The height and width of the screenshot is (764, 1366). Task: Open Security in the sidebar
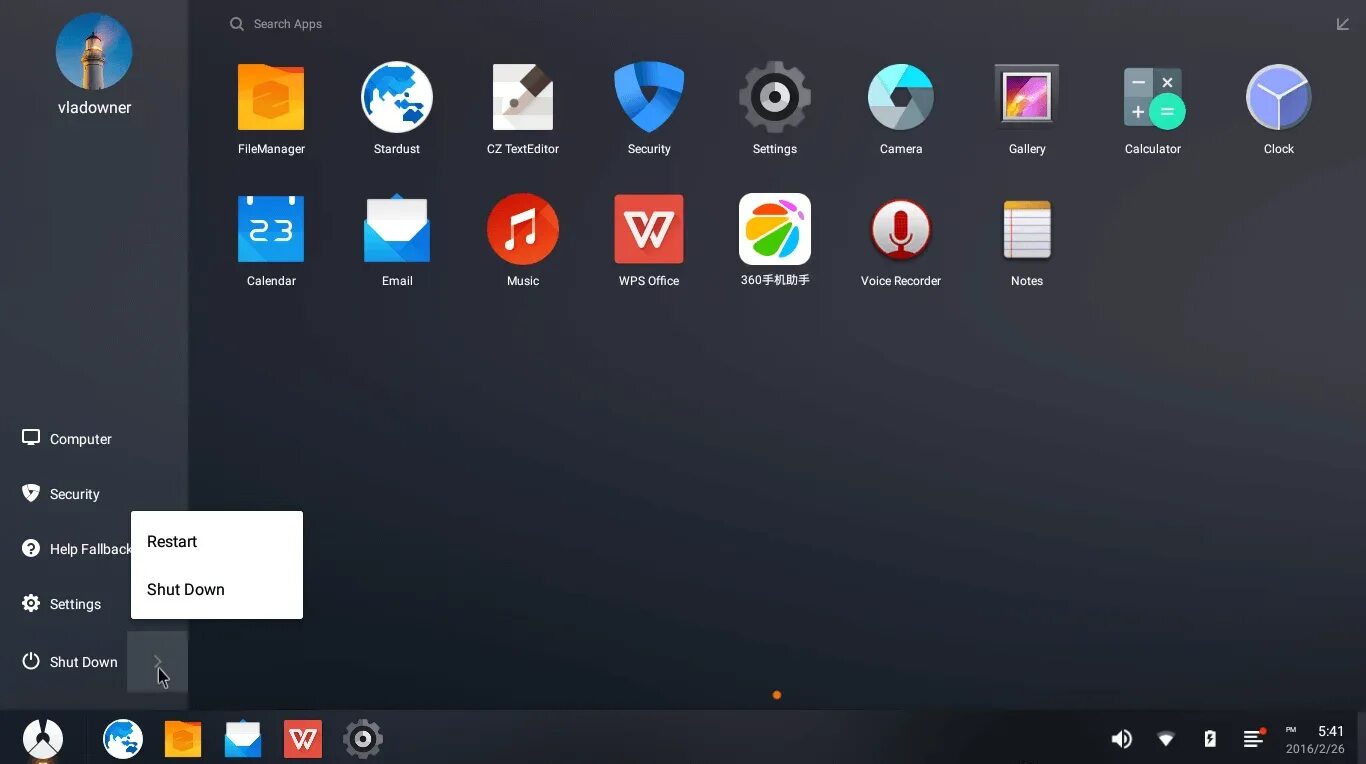point(61,494)
